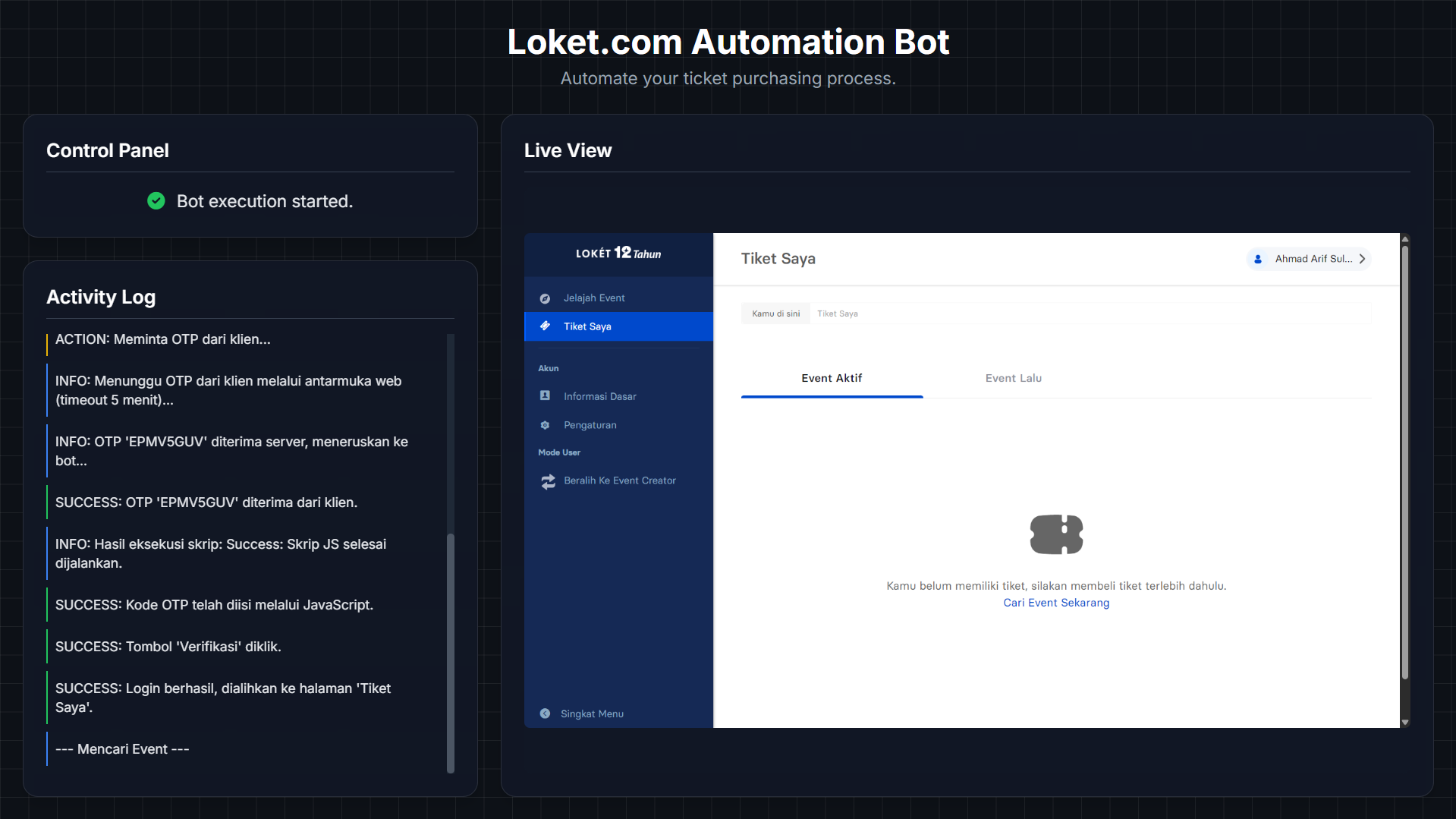Screen dimensions: 1456x819
Task: Click the Informasi Dasar ID-card icon
Action: coord(544,395)
